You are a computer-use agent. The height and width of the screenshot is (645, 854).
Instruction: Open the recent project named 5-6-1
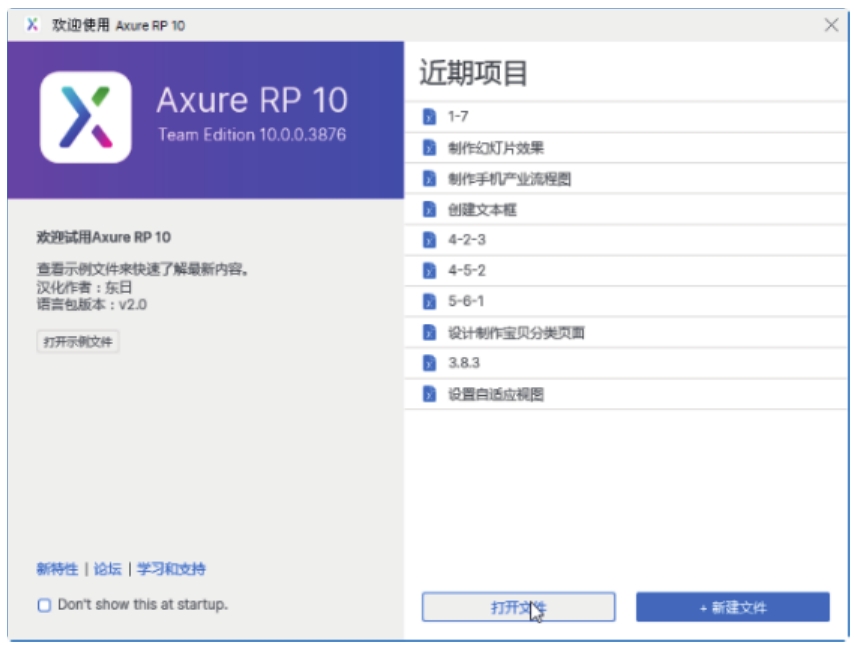tap(467, 301)
